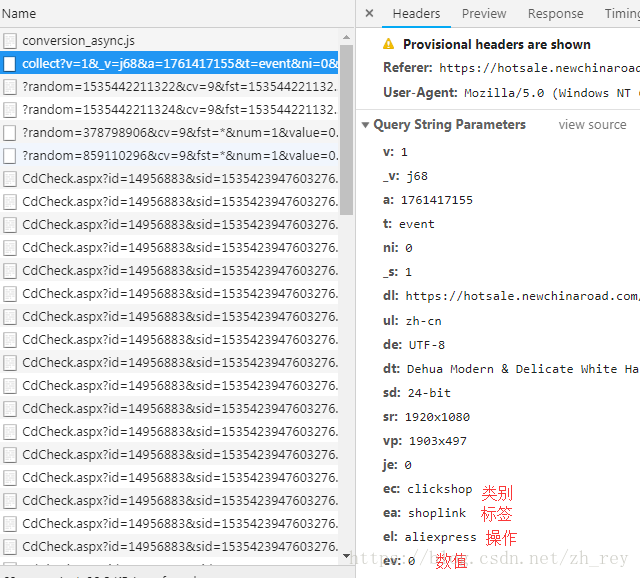
Task: Click the 'ea: shoplink' parameter
Action: 424,513
